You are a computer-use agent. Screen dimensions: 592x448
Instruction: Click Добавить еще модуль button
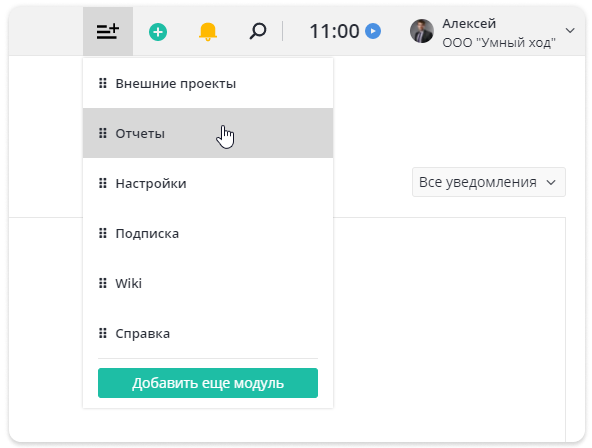point(208,383)
